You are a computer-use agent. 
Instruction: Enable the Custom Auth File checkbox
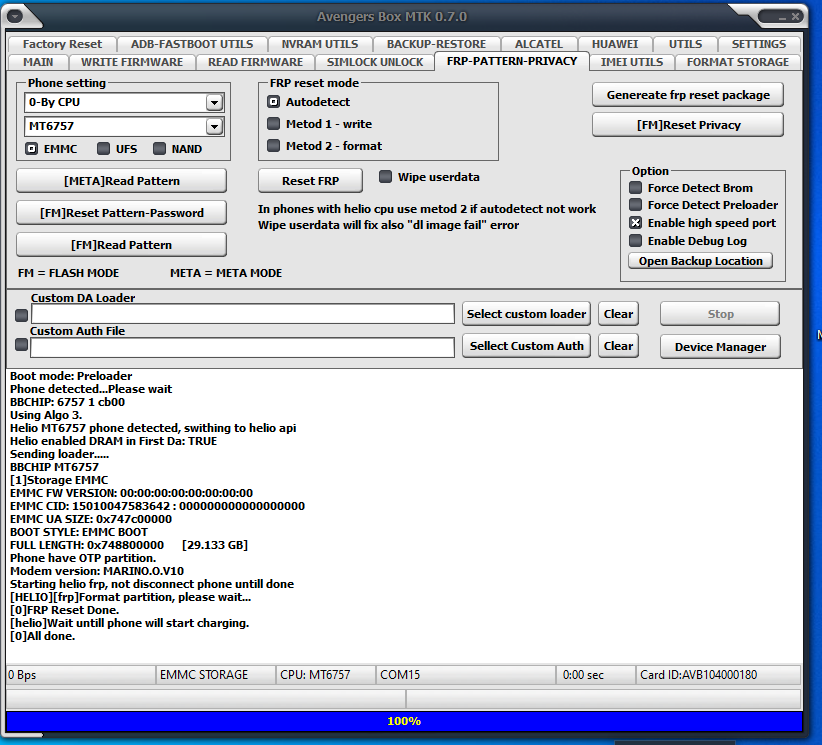click(21, 345)
